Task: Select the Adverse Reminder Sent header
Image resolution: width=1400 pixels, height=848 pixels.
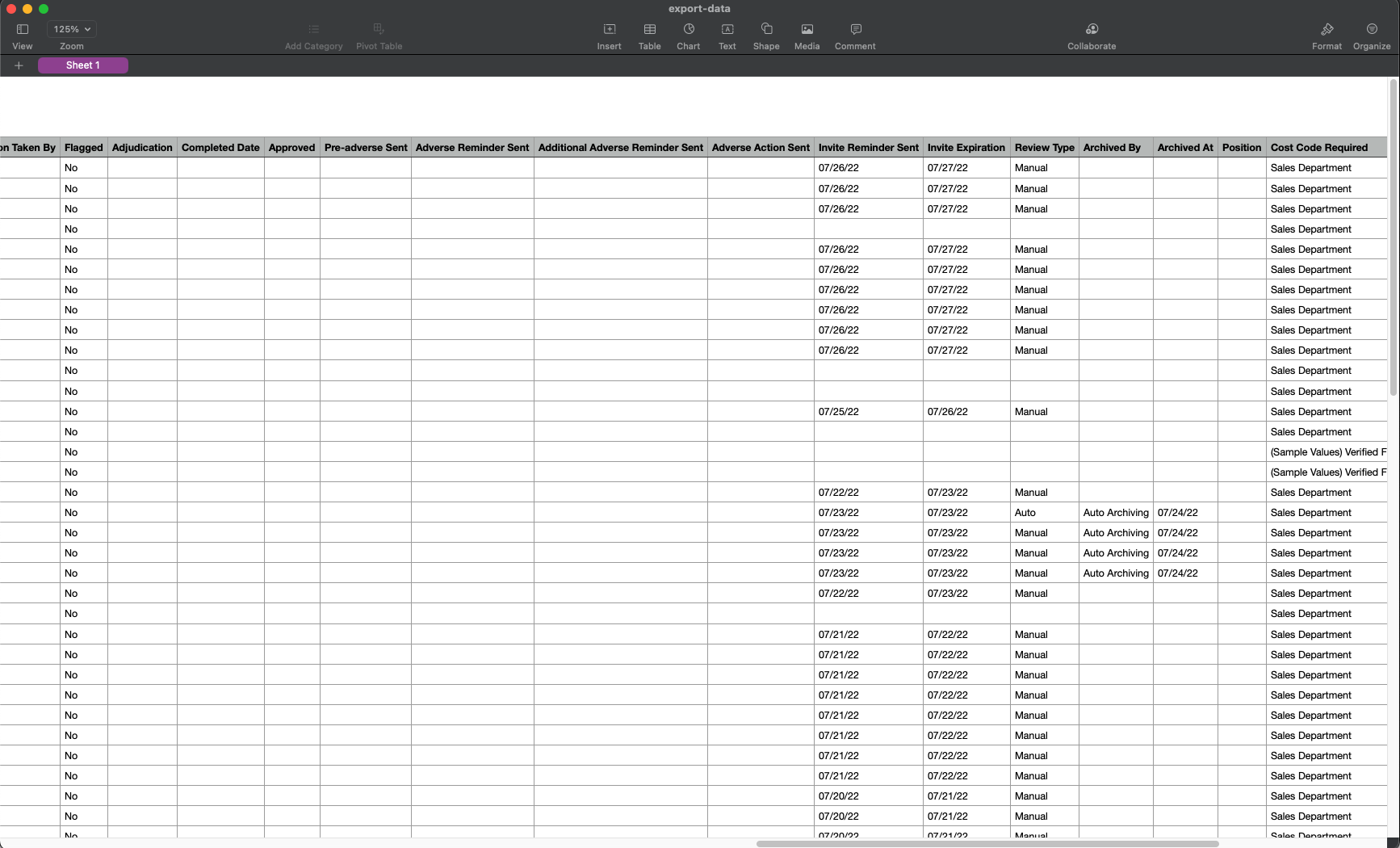Action: pos(472,147)
